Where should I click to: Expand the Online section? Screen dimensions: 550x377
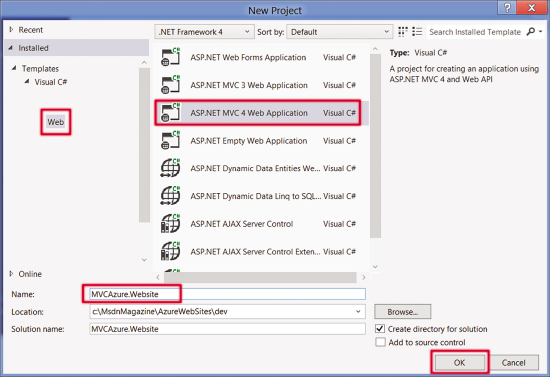pos(11,274)
